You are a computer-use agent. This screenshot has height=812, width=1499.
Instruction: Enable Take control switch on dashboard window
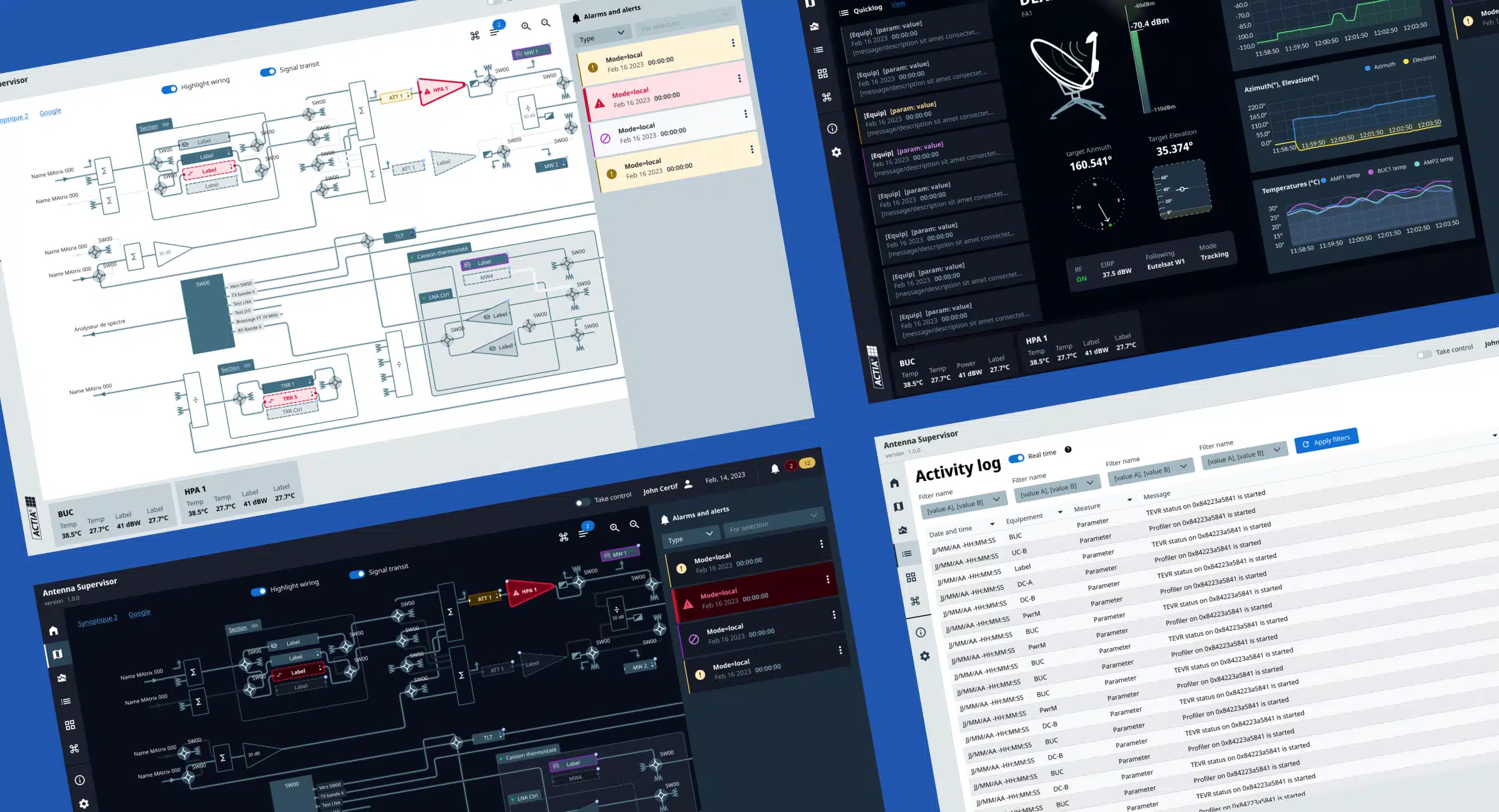[x=1424, y=354]
